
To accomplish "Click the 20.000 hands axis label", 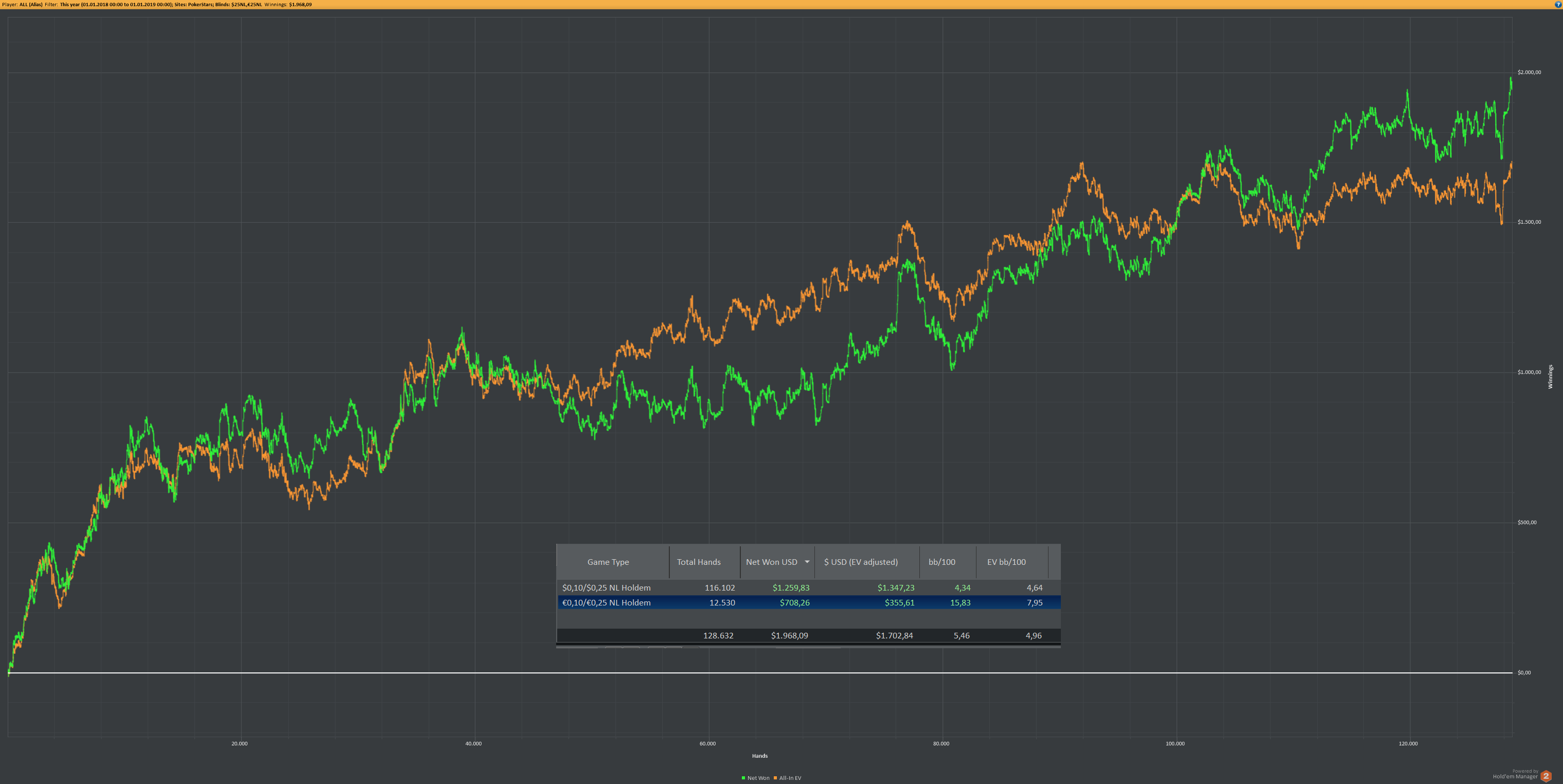I will (240, 743).
